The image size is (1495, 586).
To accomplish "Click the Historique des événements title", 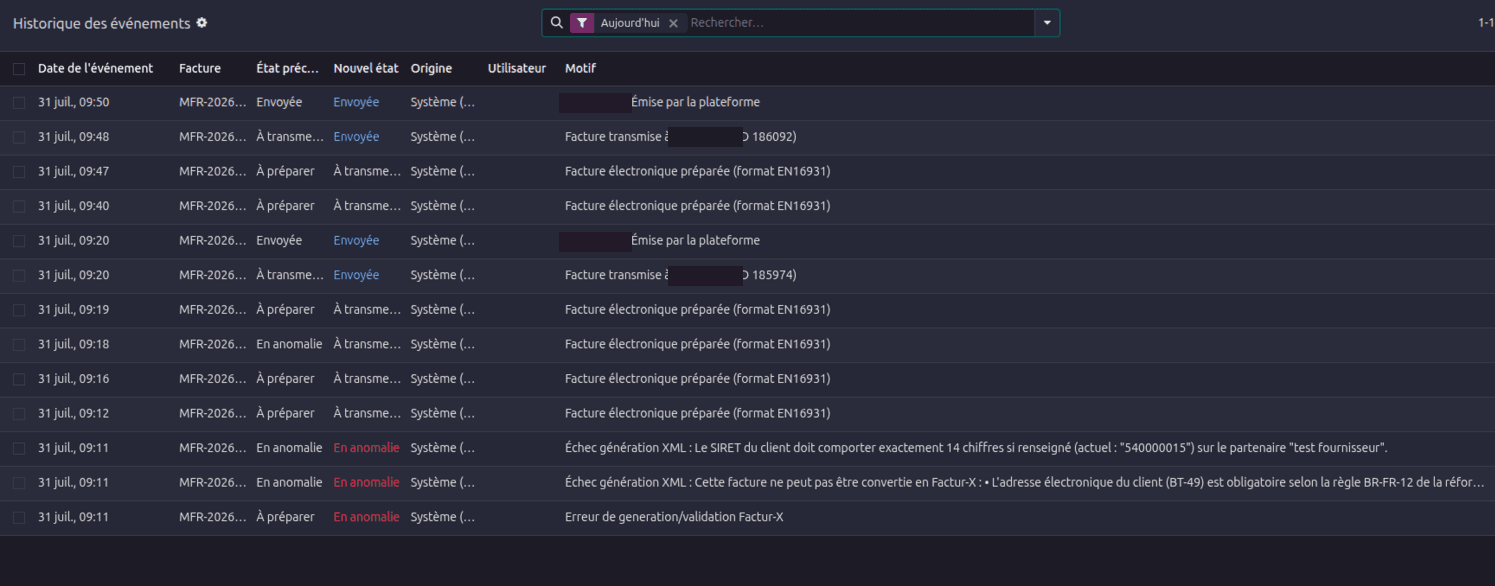I will [101, 23].
